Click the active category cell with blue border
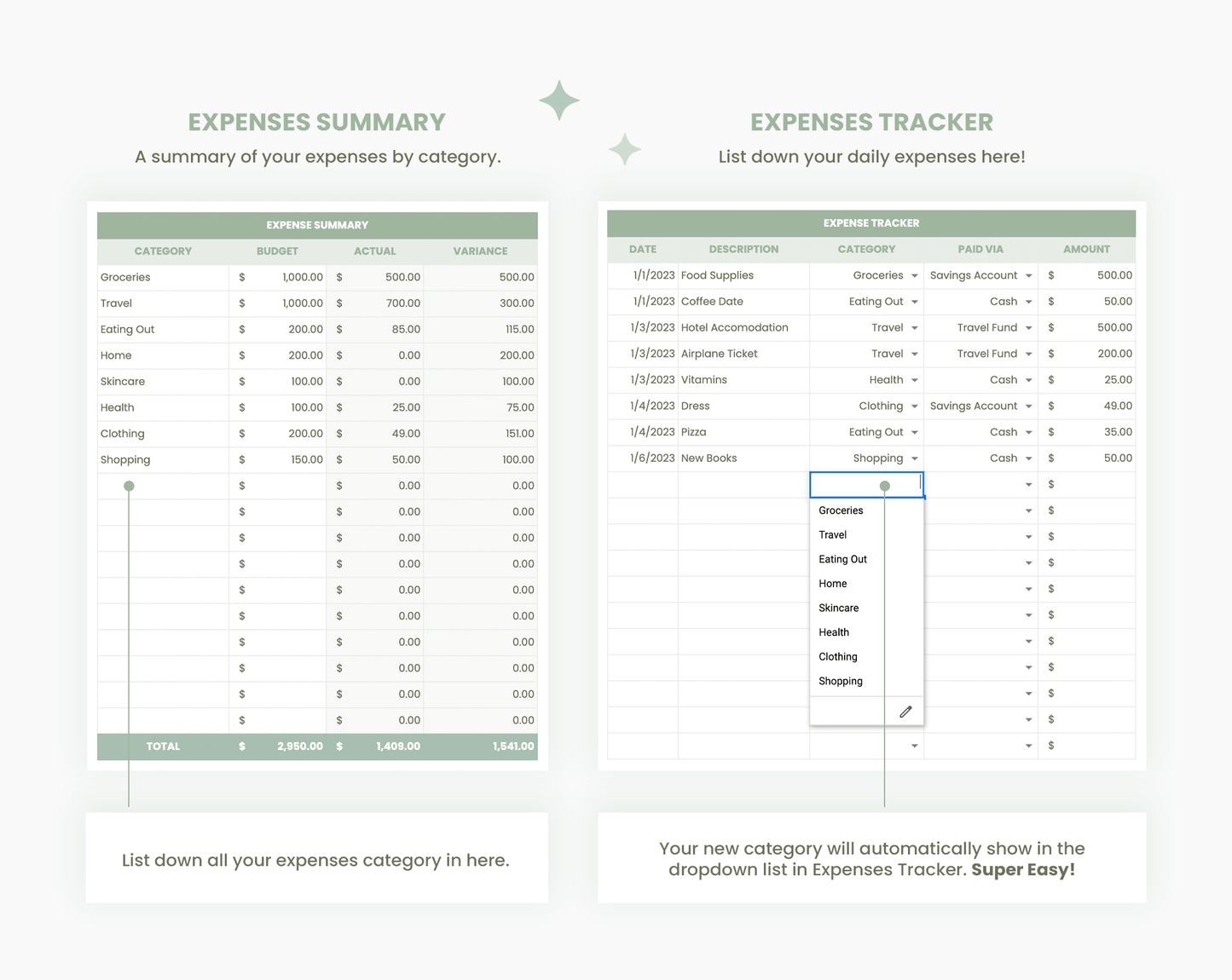 (x=865, y=485)
